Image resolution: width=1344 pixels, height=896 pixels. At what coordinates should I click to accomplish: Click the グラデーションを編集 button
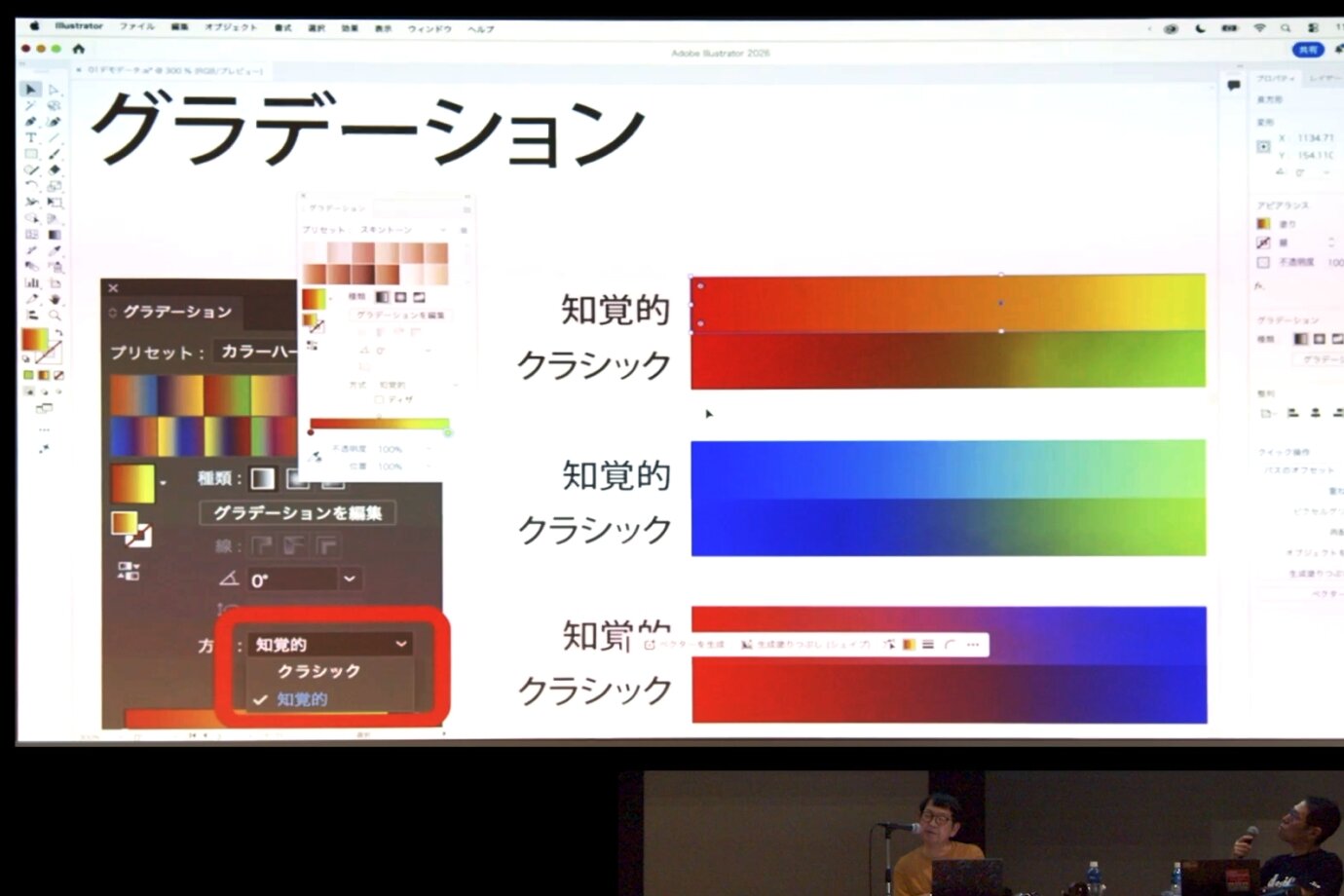pyautogui.click(x=297, y=512)
